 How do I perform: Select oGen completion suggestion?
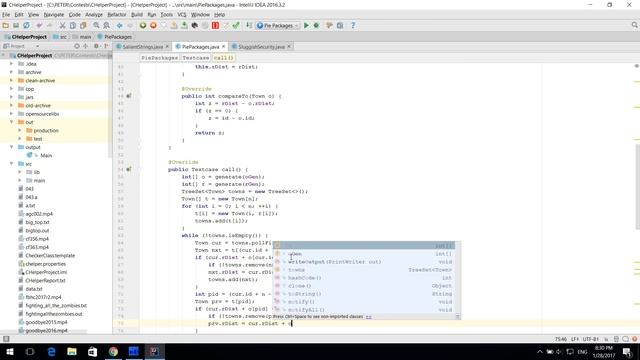[367, 254]
